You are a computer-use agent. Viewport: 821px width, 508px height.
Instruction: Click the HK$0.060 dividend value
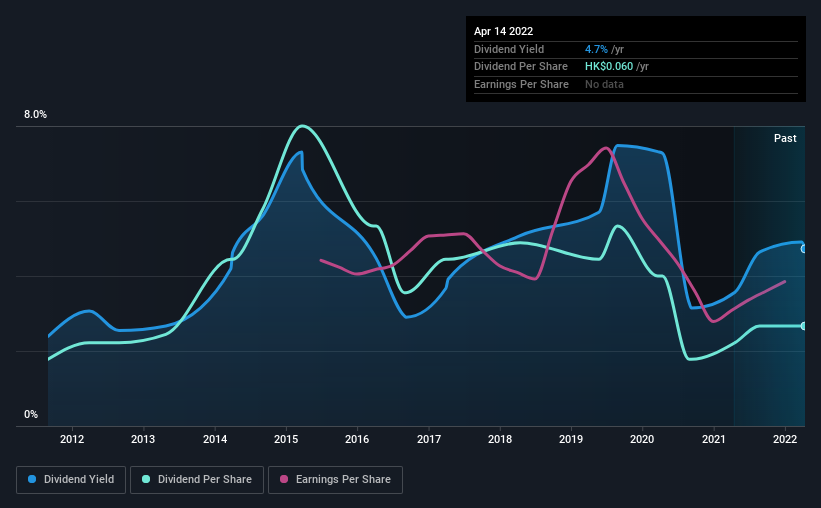(x=608, y=67)
